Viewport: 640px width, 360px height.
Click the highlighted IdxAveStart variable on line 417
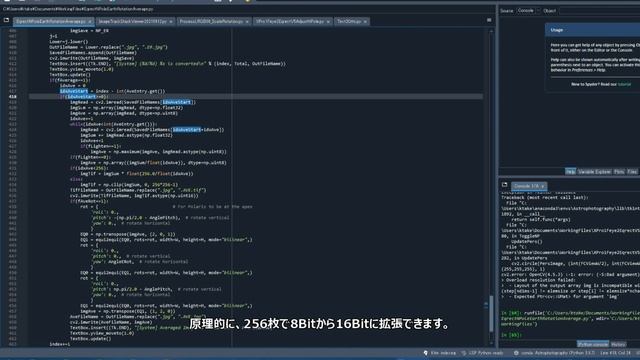point(74,91)
